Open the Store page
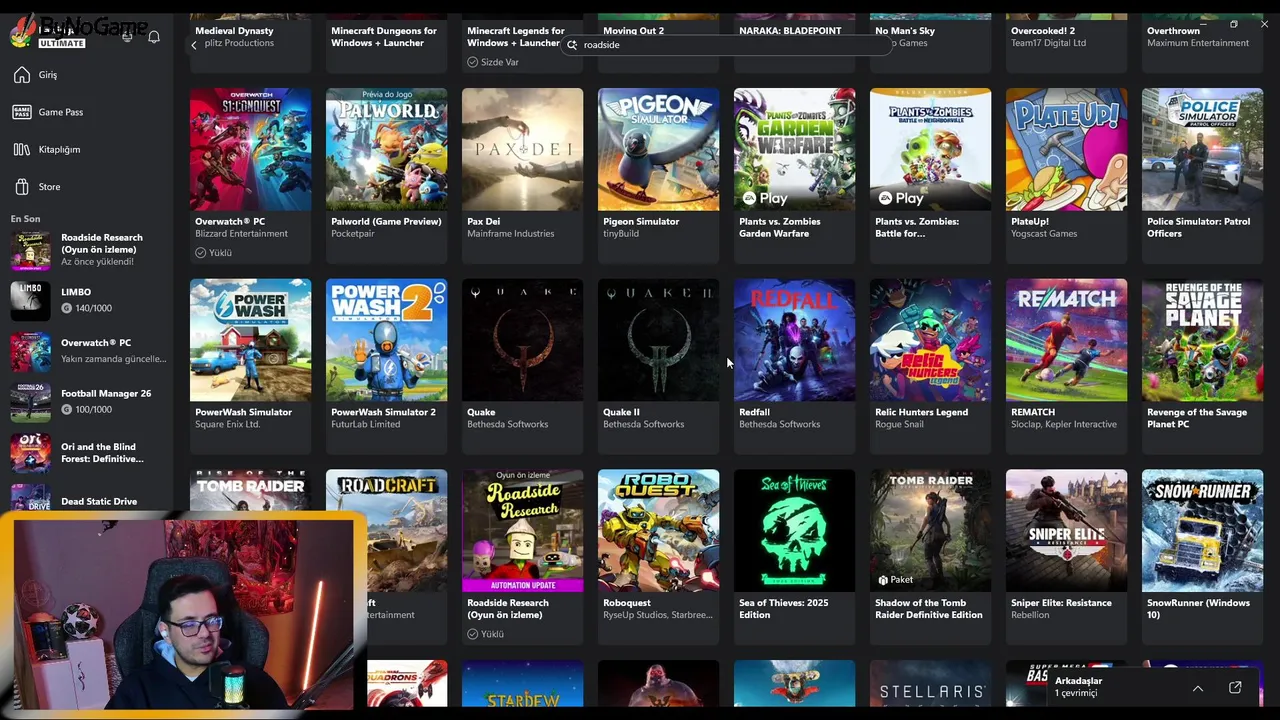 pyautogui.click(x=86, y=187)
